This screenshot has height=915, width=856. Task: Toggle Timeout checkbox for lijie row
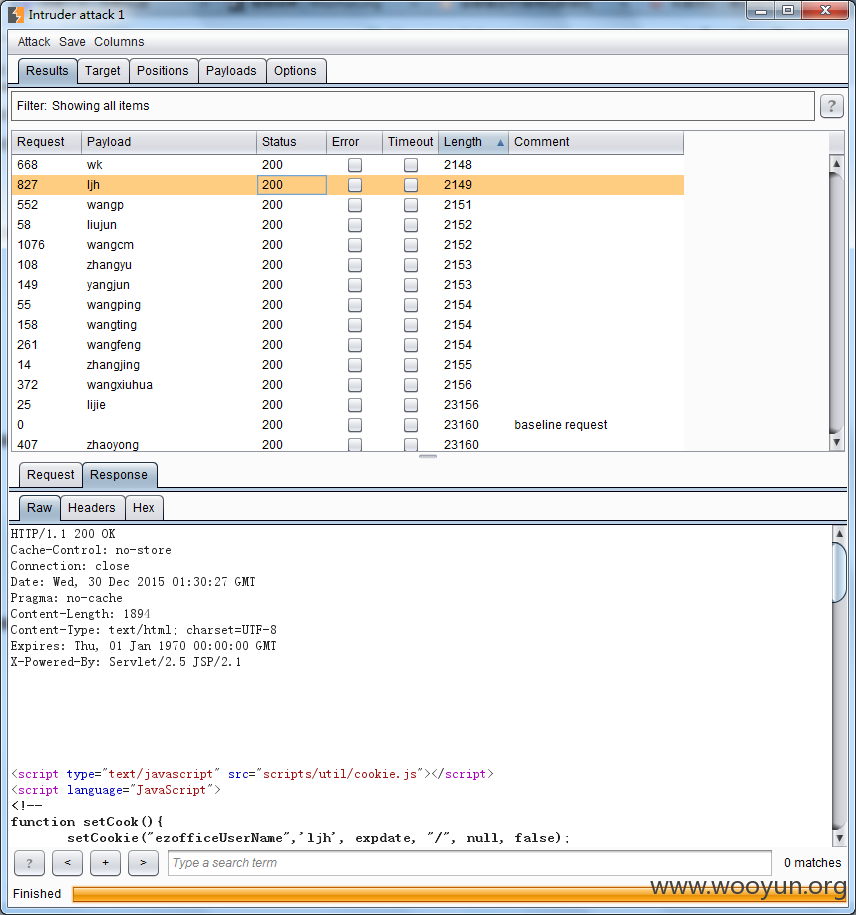pyautogui.click(x=411, y=405)
